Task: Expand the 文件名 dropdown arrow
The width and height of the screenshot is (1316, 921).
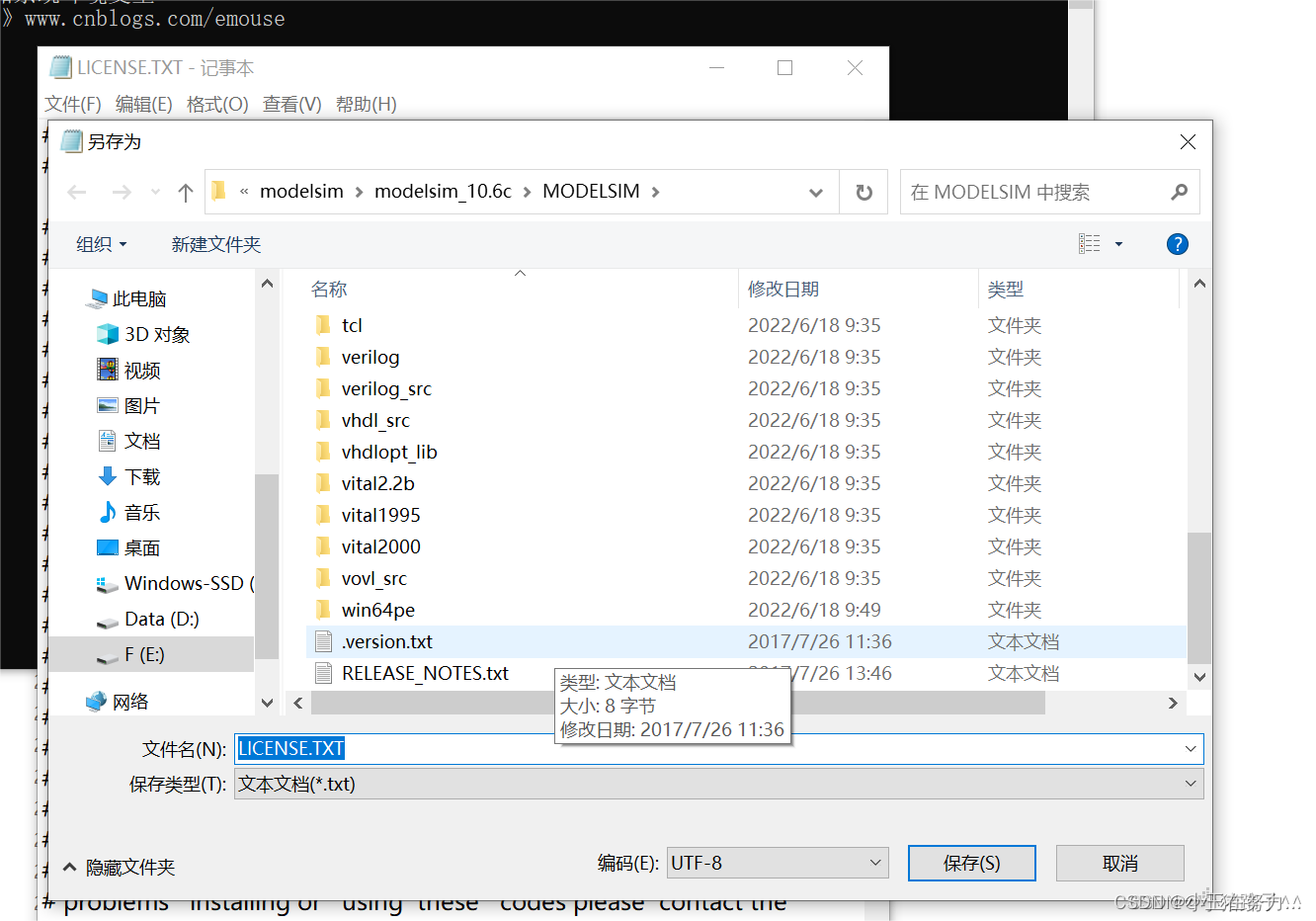Action: click(1191, 749)
